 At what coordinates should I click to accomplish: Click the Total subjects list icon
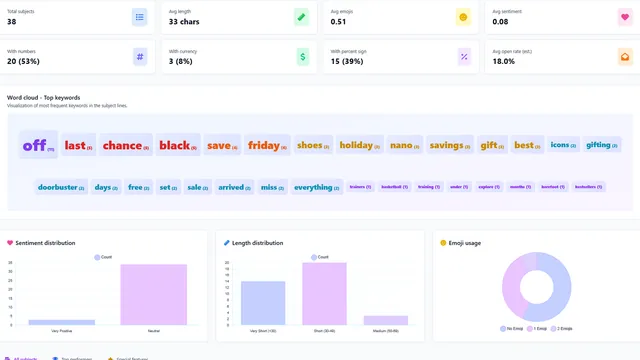click(140, 17)
